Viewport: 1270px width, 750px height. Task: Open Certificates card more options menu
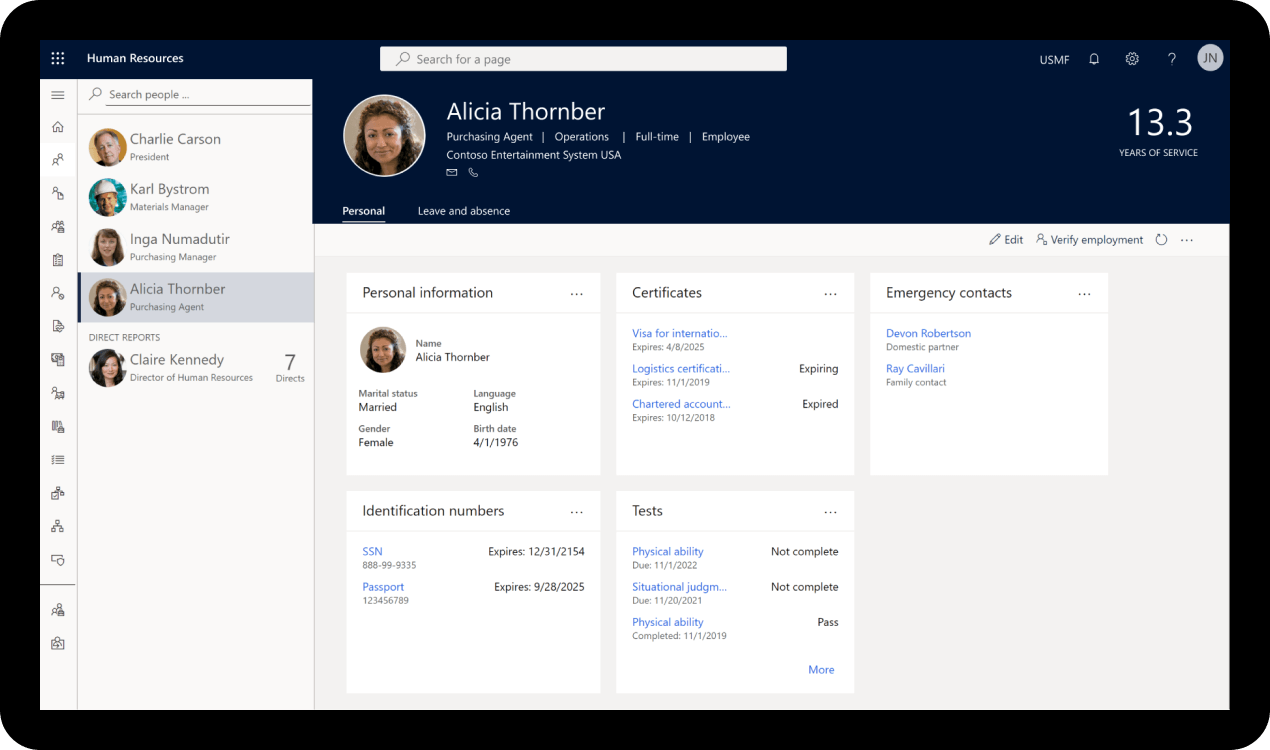coord(831,294)
